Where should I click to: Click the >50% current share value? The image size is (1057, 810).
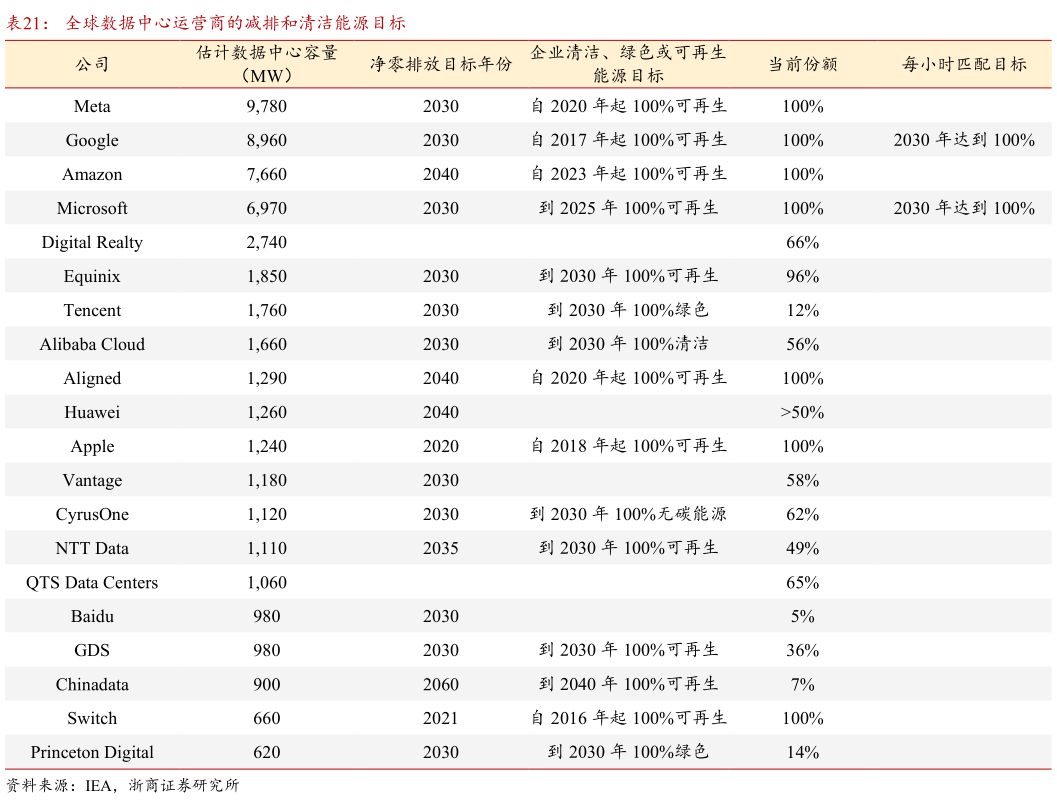tap(803, 412)
